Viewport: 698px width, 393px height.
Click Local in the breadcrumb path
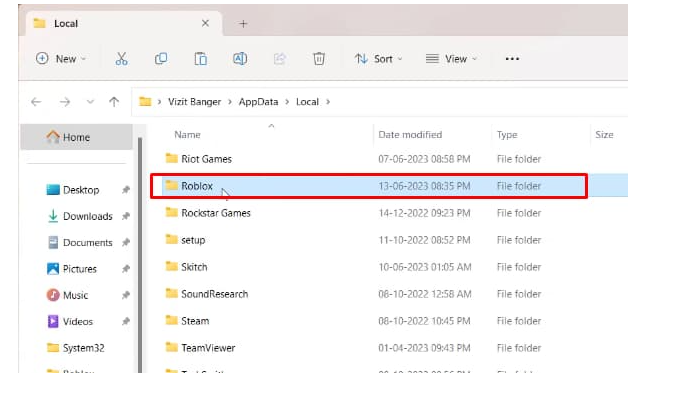pos(307,102)
